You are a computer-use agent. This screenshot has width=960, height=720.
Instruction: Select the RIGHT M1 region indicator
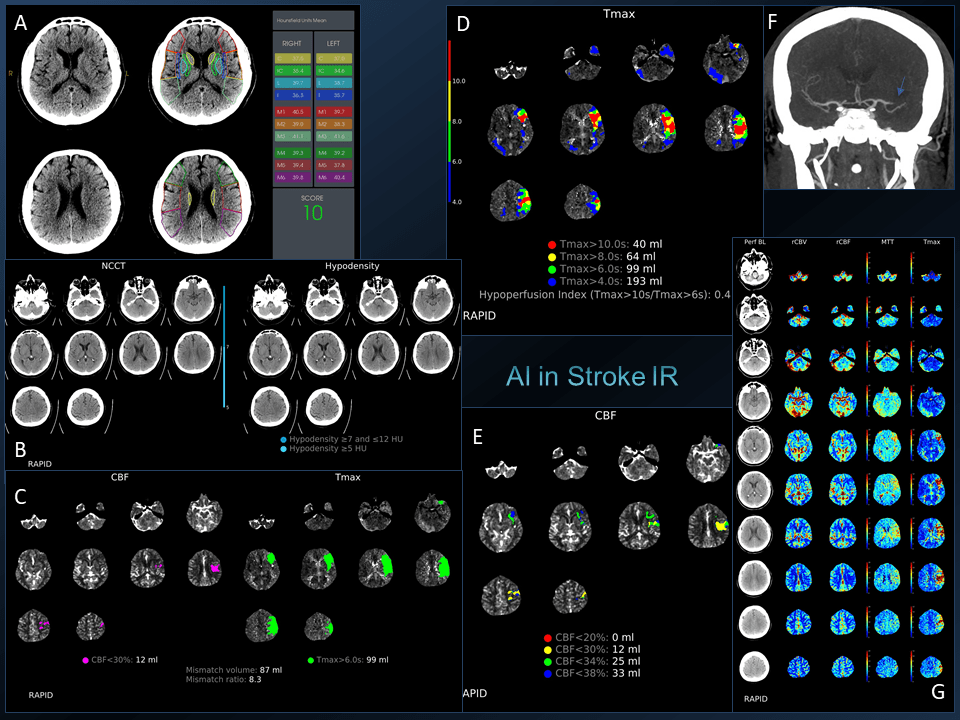[x=292, y=111]
